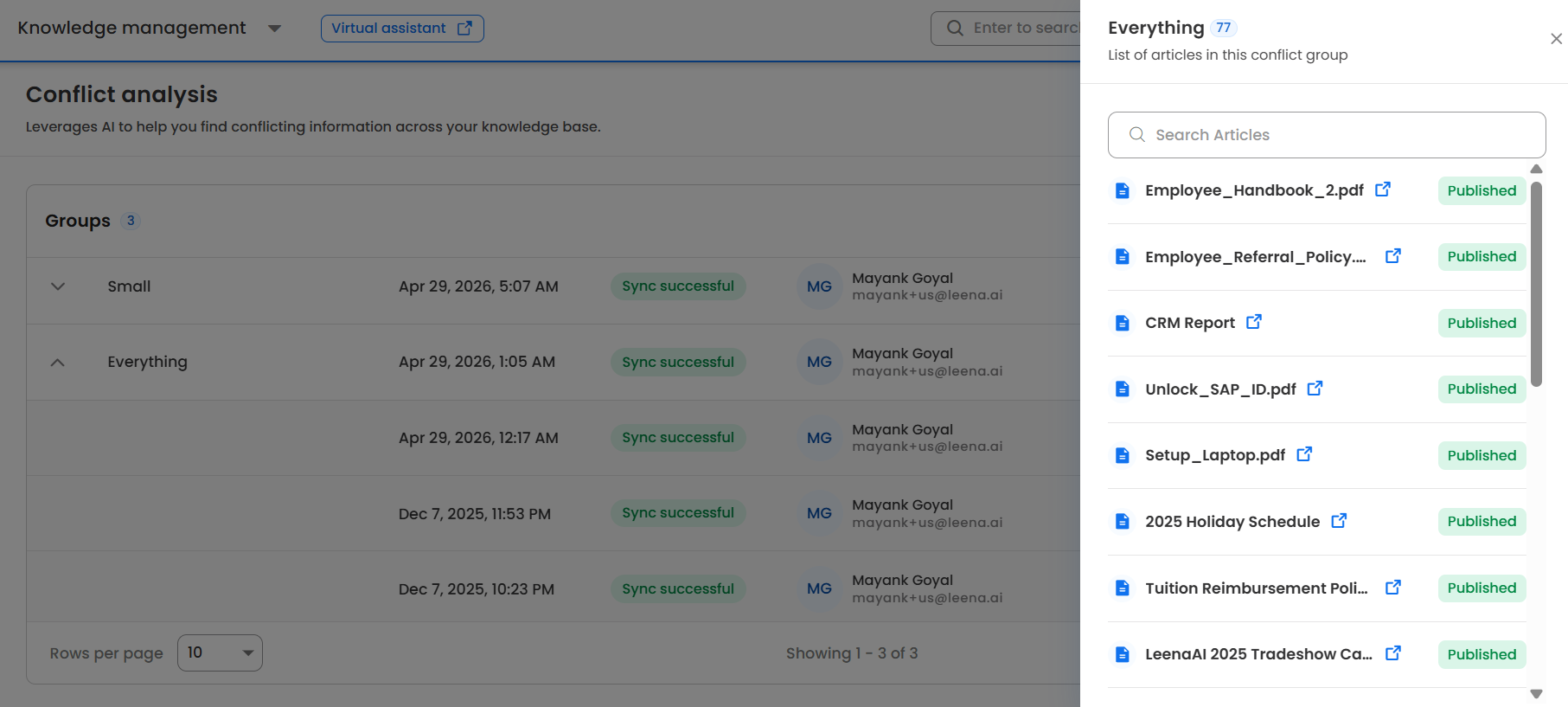Click Published badge for CRM Report

pyautogui.click(x=1482, y=323)
